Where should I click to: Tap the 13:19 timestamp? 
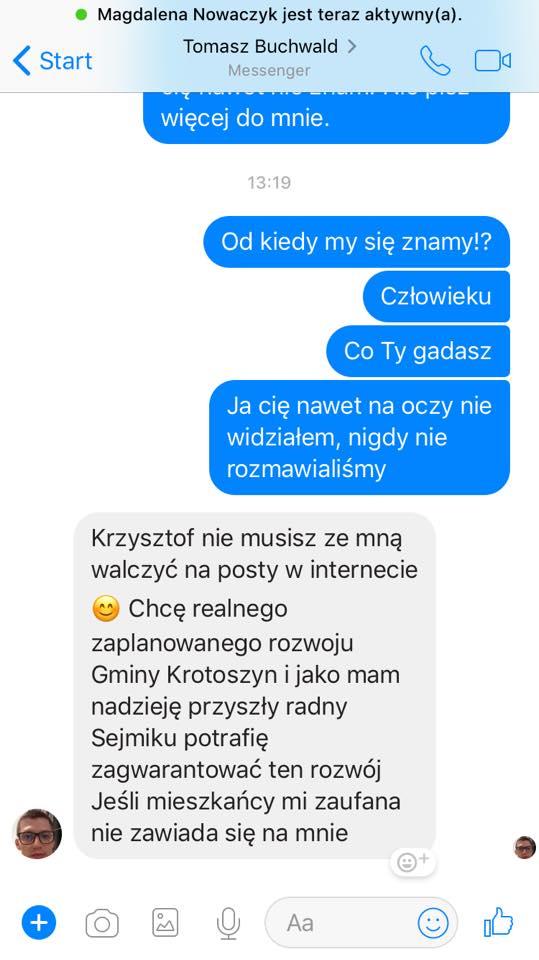[x=269, y=182]
